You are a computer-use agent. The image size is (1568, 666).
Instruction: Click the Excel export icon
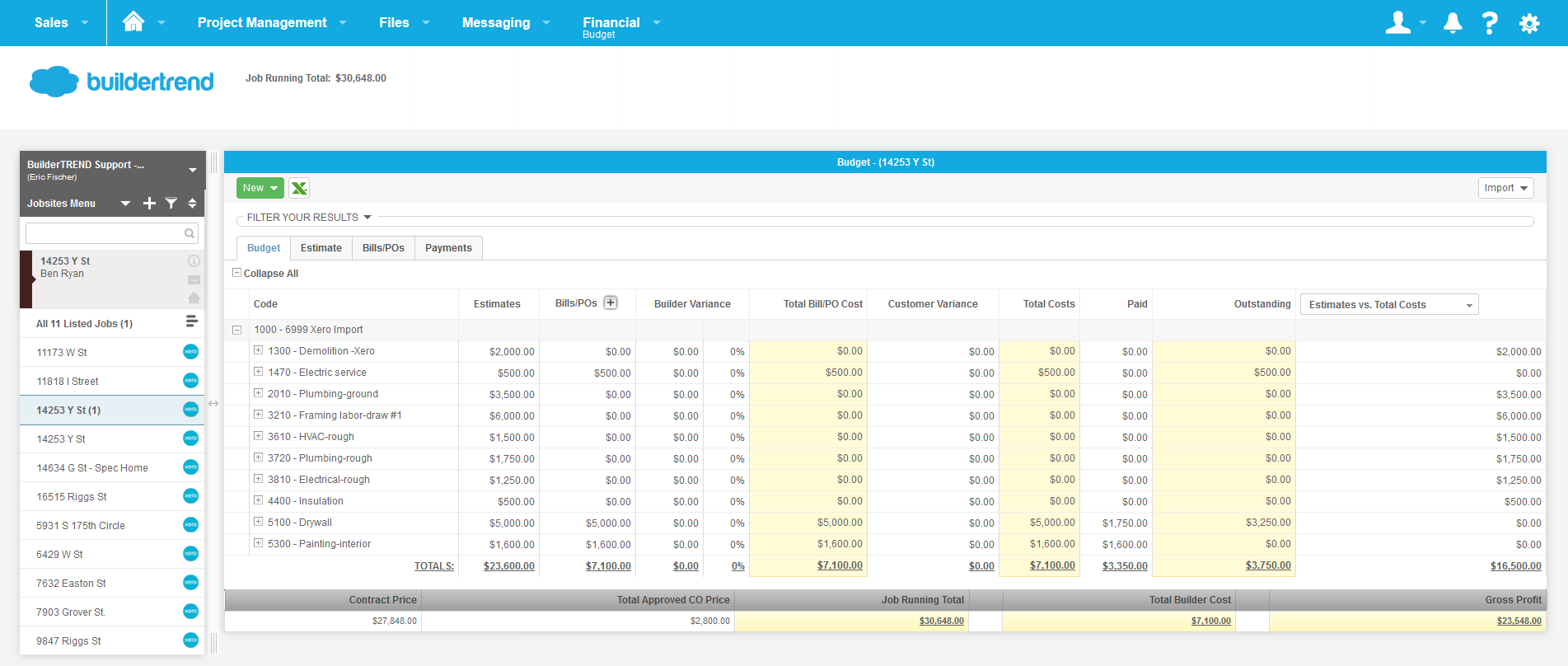coord(299,188)
